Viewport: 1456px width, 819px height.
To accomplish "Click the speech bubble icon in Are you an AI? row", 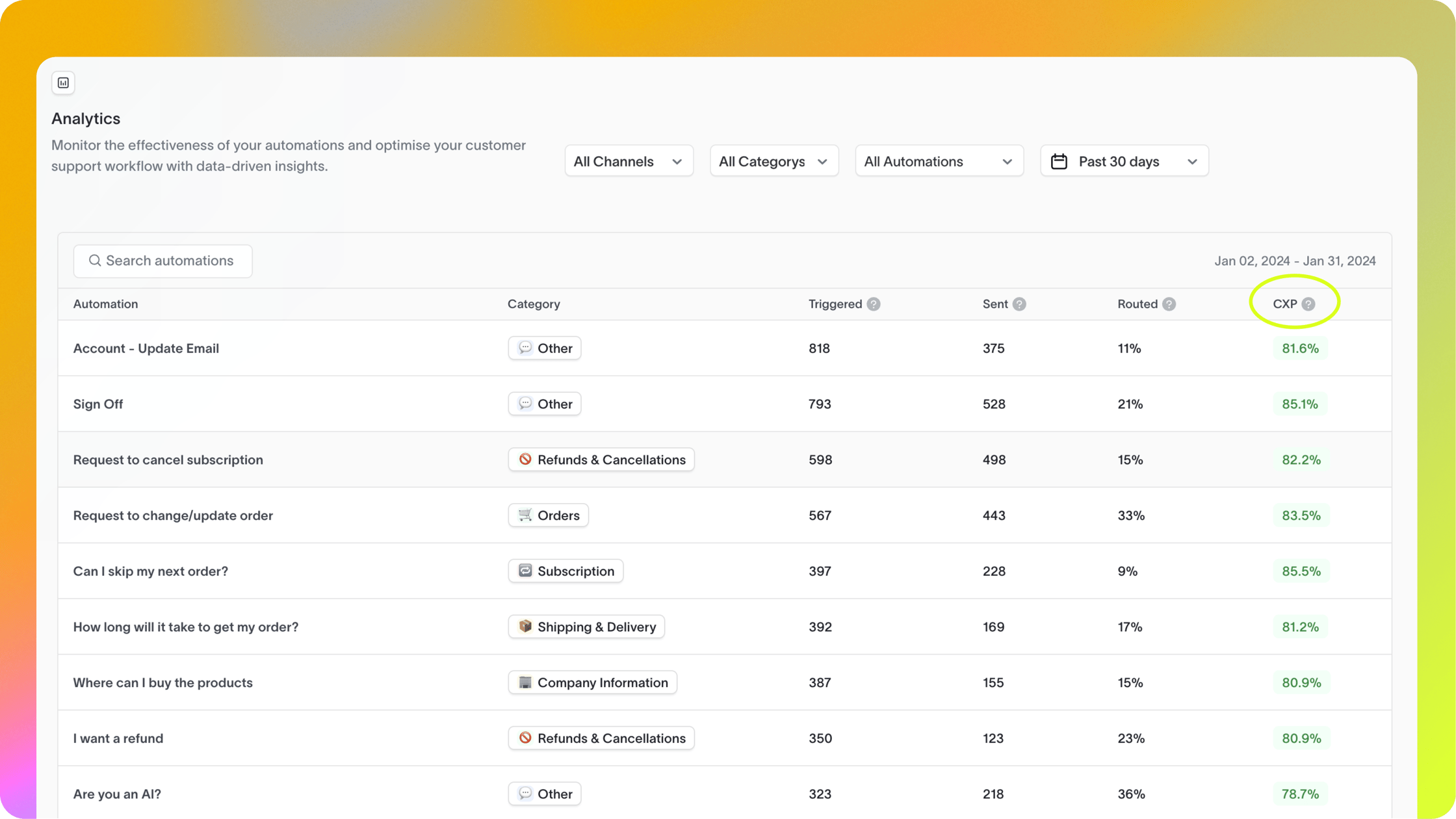I will coord(525,794).
